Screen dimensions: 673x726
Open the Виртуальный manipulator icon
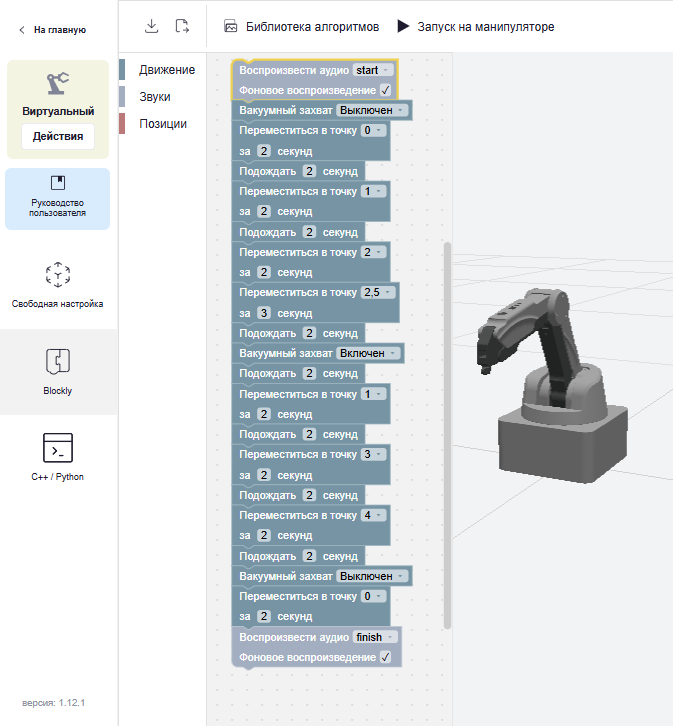58,83
